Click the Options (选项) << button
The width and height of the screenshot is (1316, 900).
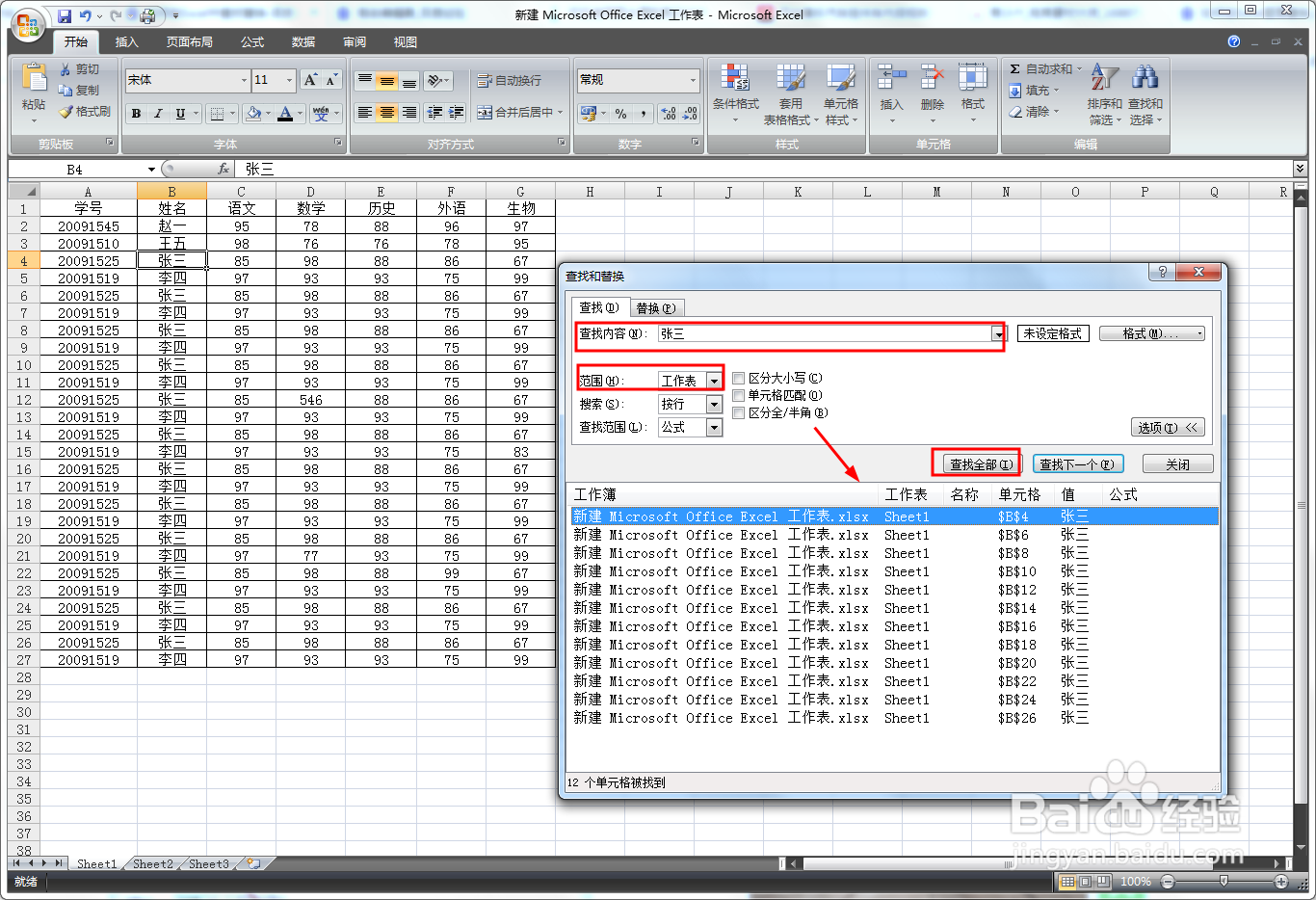[x=1167, y=428]
